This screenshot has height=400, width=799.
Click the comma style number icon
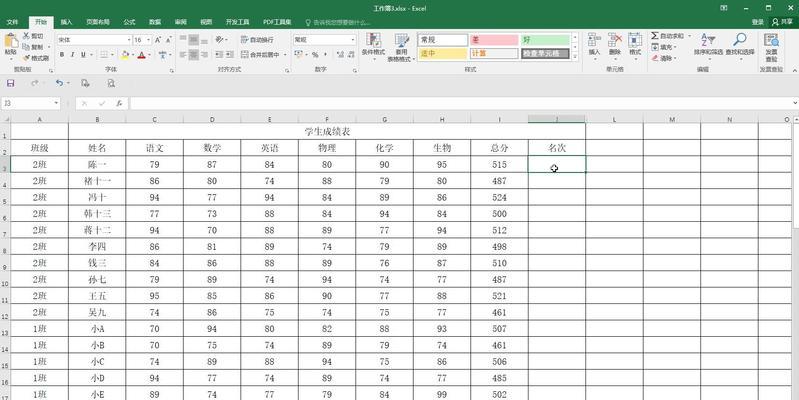click(x=326, y=55)
